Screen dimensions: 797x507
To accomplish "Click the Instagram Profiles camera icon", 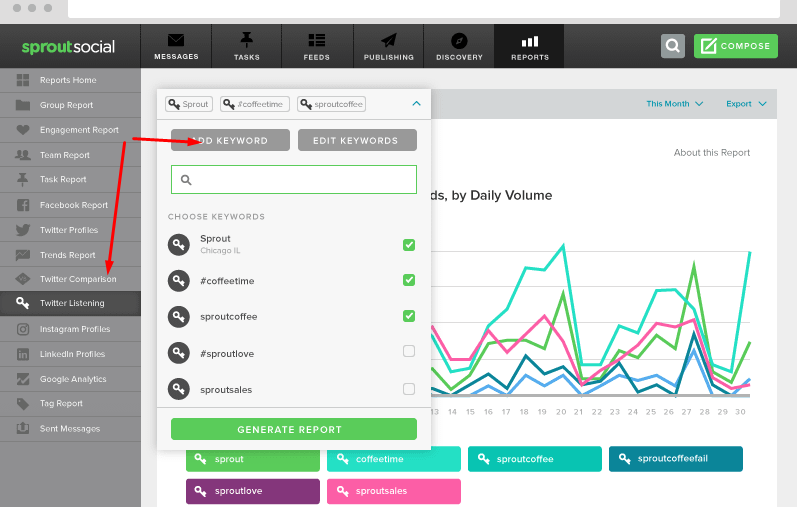I will (x=23, y=329).
